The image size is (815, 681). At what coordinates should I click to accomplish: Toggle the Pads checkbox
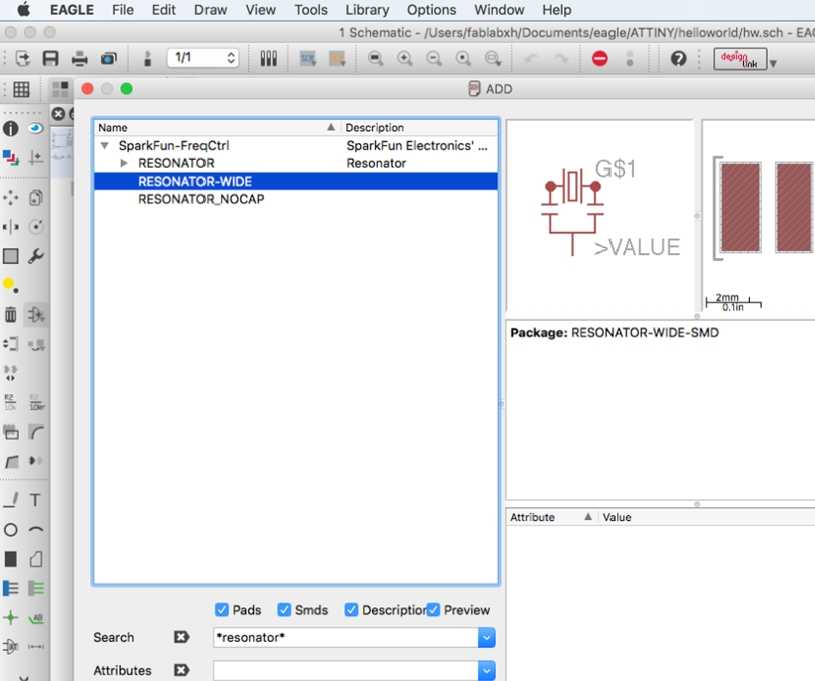[222, 610]
